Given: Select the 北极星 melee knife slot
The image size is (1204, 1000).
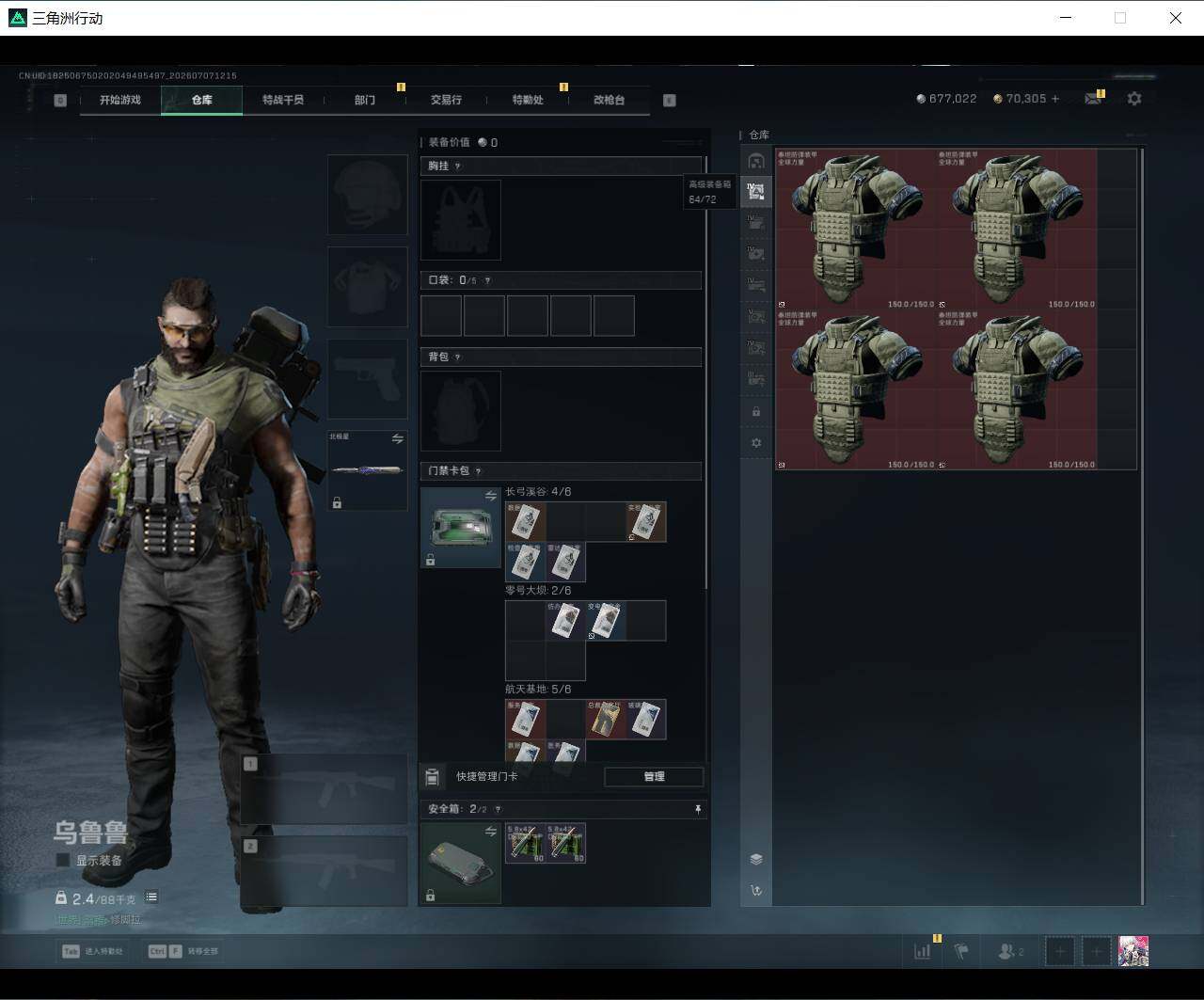Looking at the screenshot, I should (367, 470).
